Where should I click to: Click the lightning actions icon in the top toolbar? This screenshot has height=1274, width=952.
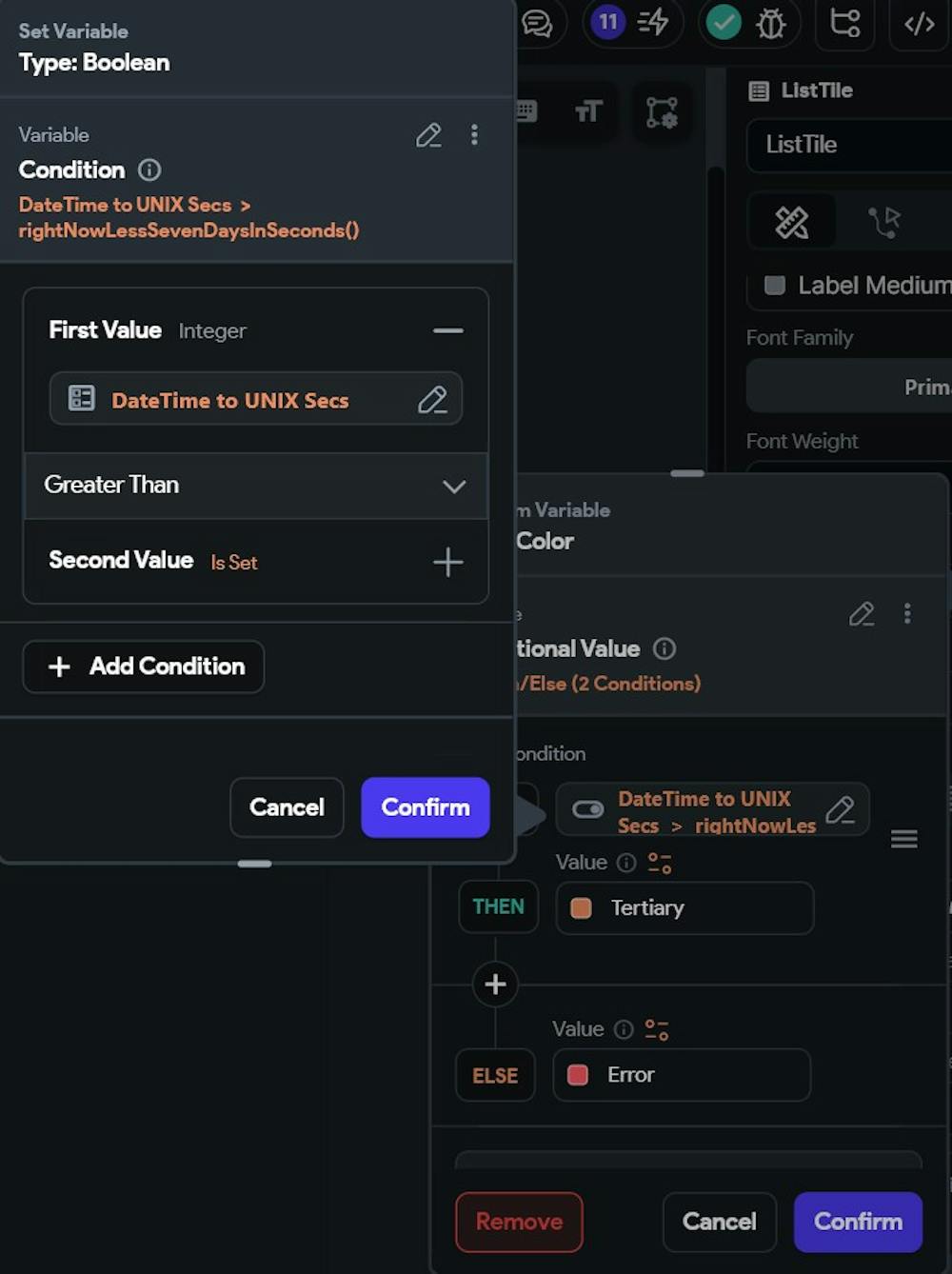(653, 22)
